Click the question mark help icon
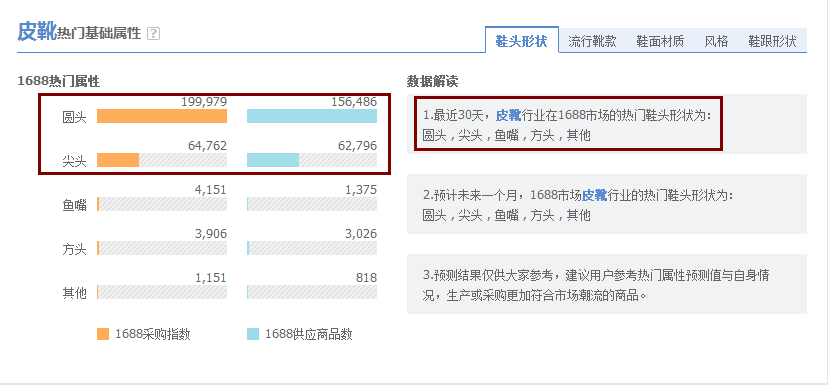Screen dimensions: 828x385 pyautogui.click(x=153, y=34)
